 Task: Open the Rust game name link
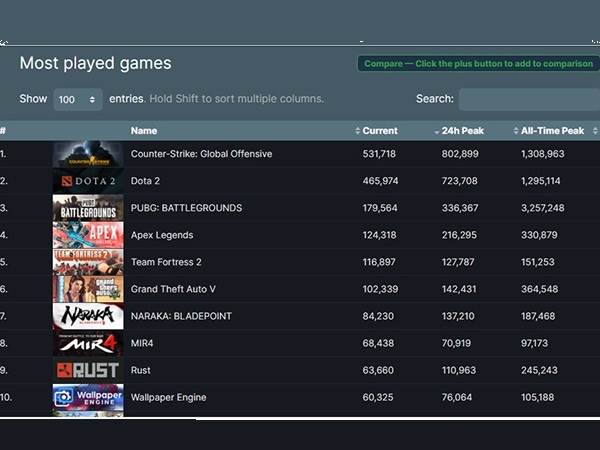coord(142,370)
